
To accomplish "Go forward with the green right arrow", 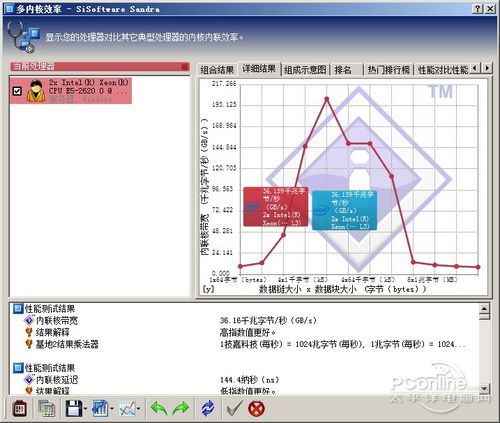I will pos(181,408).
